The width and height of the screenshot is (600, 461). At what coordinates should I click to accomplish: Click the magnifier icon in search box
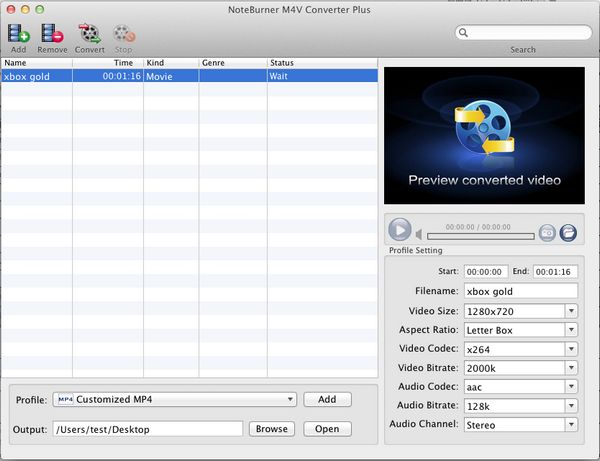pyautogui.click(x=463, y=33)
